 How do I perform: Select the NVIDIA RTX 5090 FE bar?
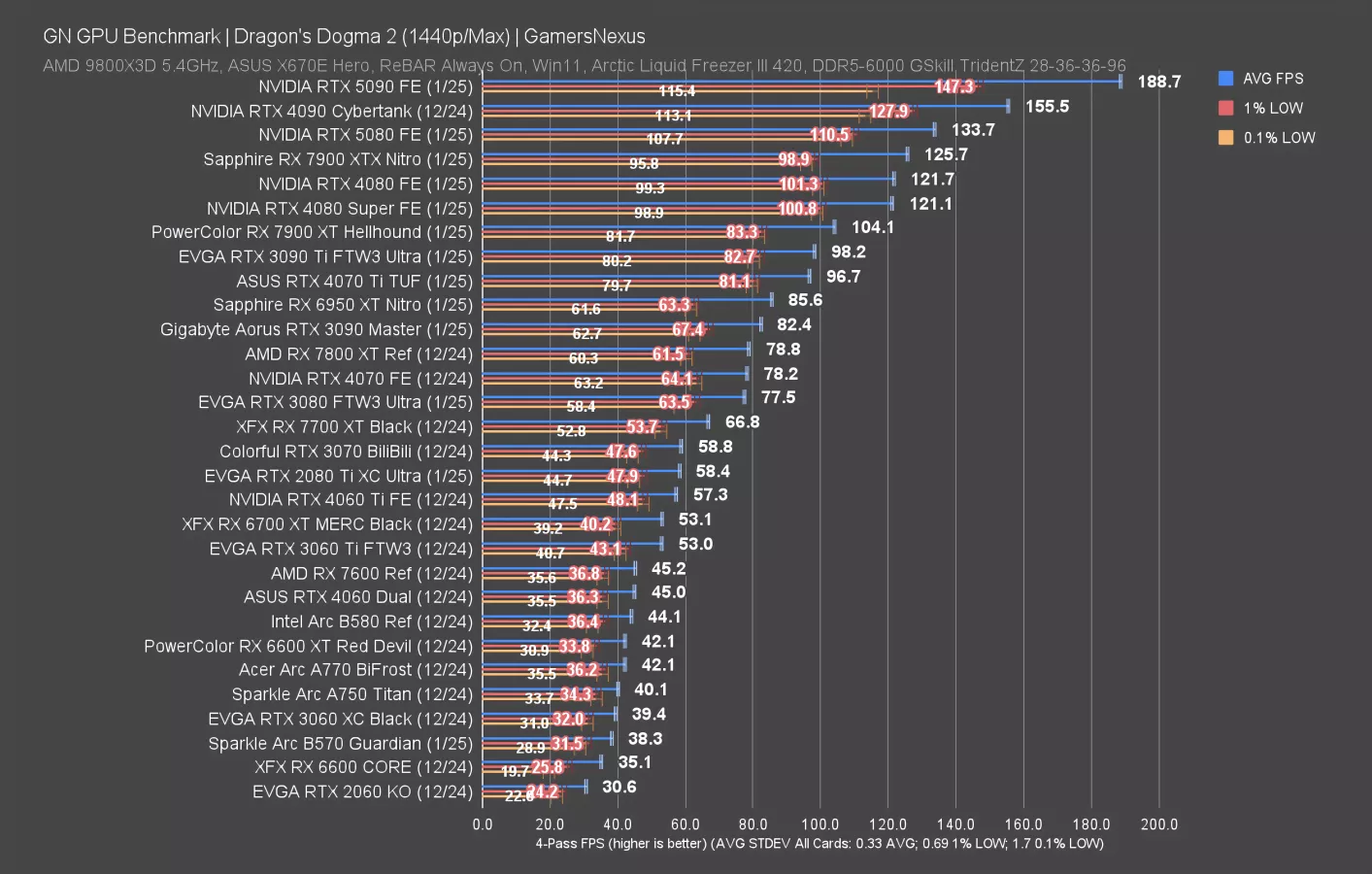pyautogui.click(x=777, y=85)
